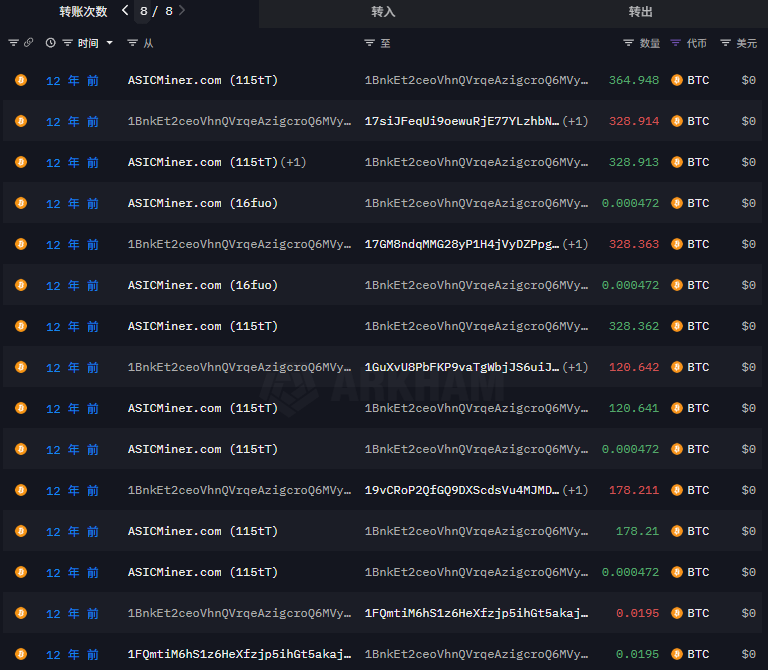Click Bitcoin chain icon in 328.363 row
The width and height of the screenshot is (768, 670).
[x=21, y=244]
